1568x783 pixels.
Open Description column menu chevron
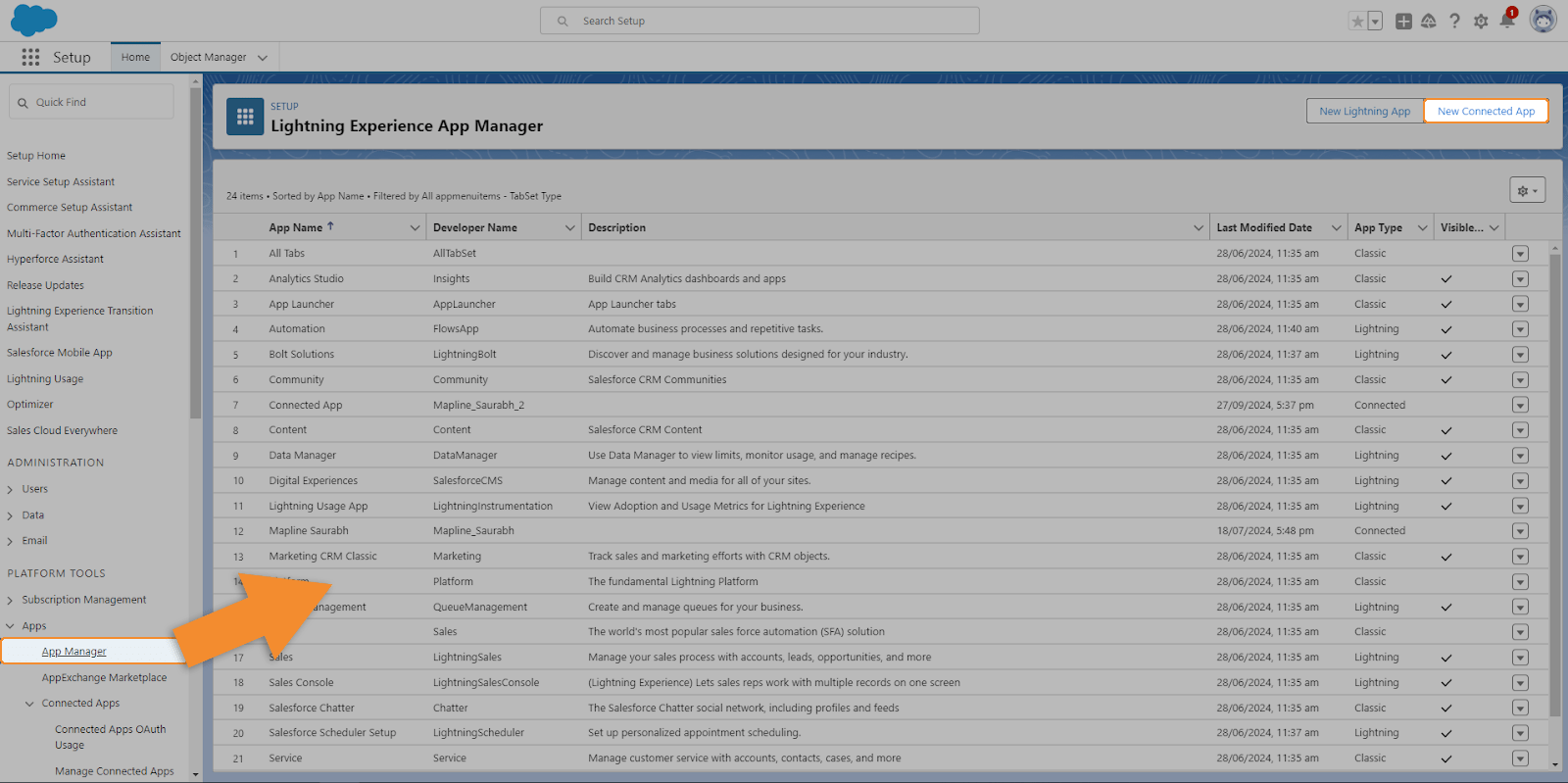1198,227
